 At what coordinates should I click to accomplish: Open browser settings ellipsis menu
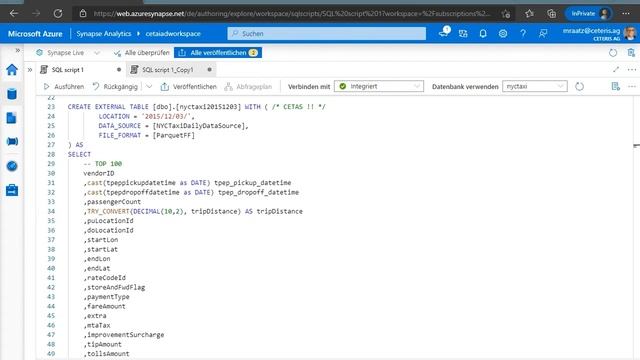tap(626, 13)
